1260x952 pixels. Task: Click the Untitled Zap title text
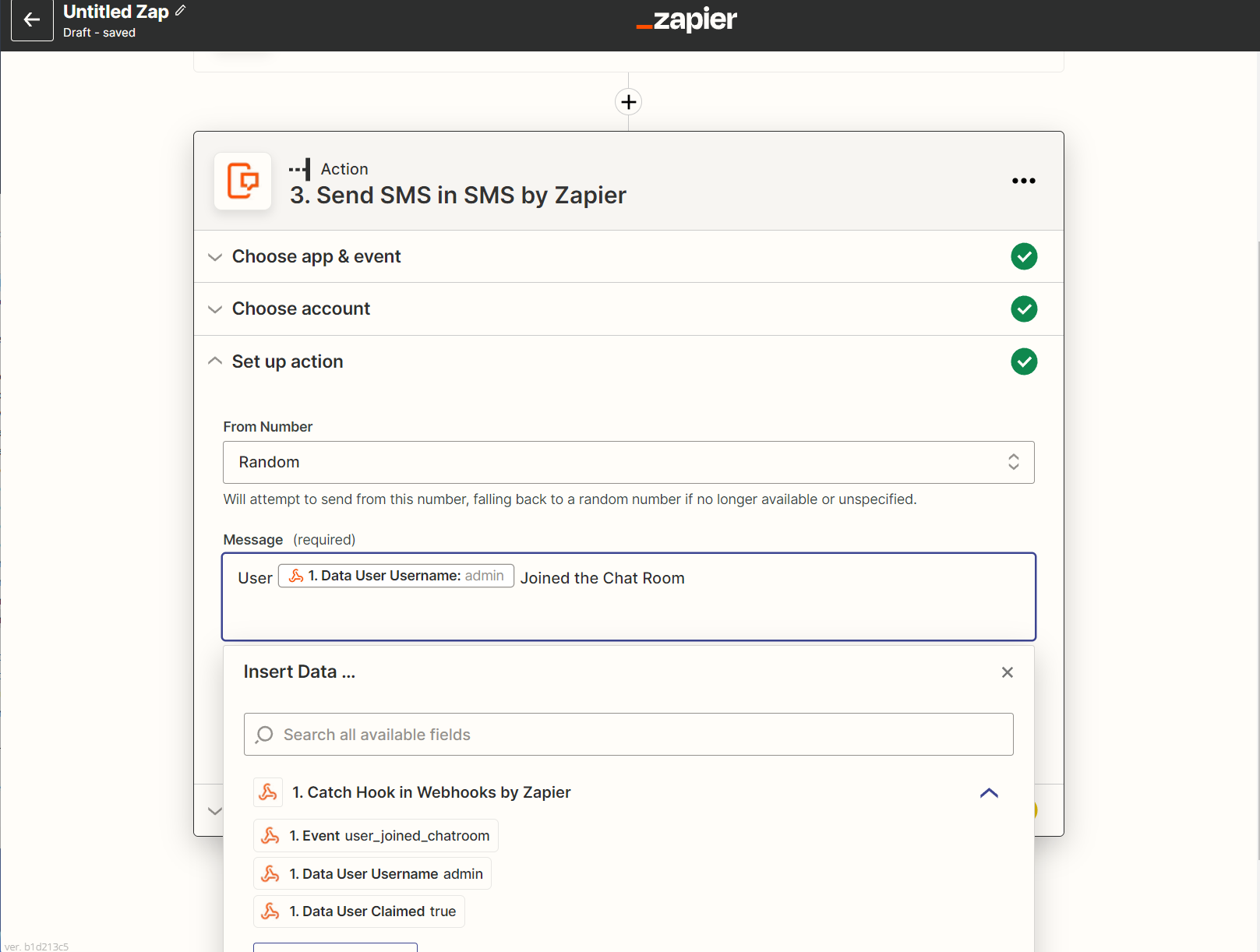tap(116, 12)
